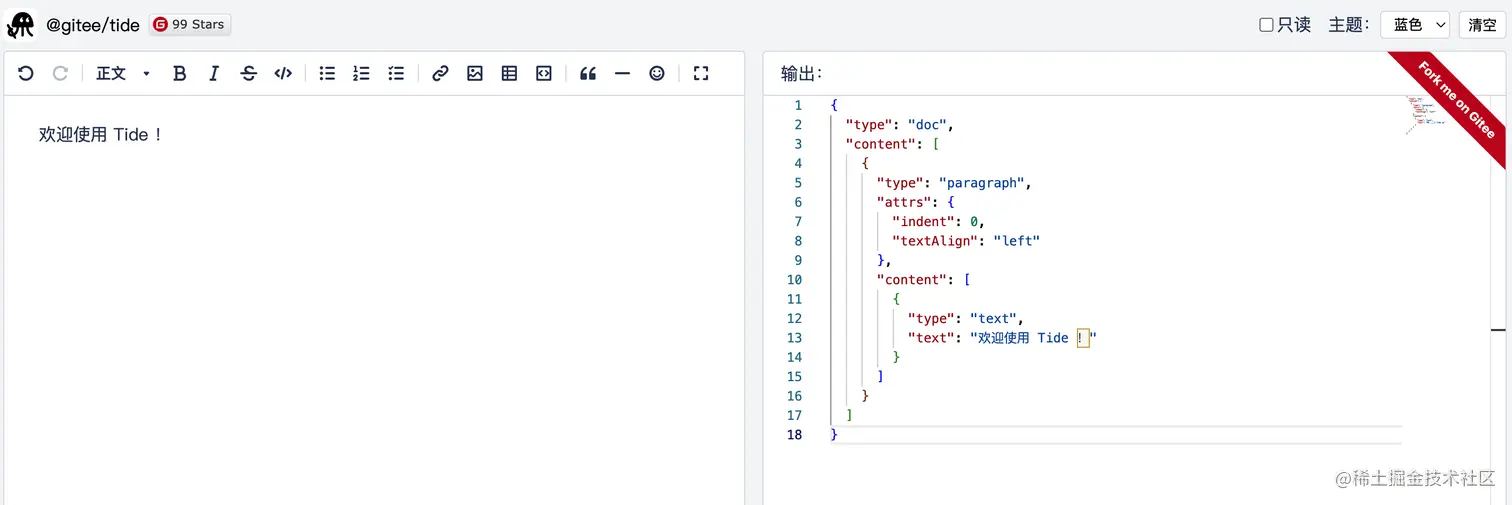Open the 主题 theme dropdown showing 蓝色

coord(1415,25)
